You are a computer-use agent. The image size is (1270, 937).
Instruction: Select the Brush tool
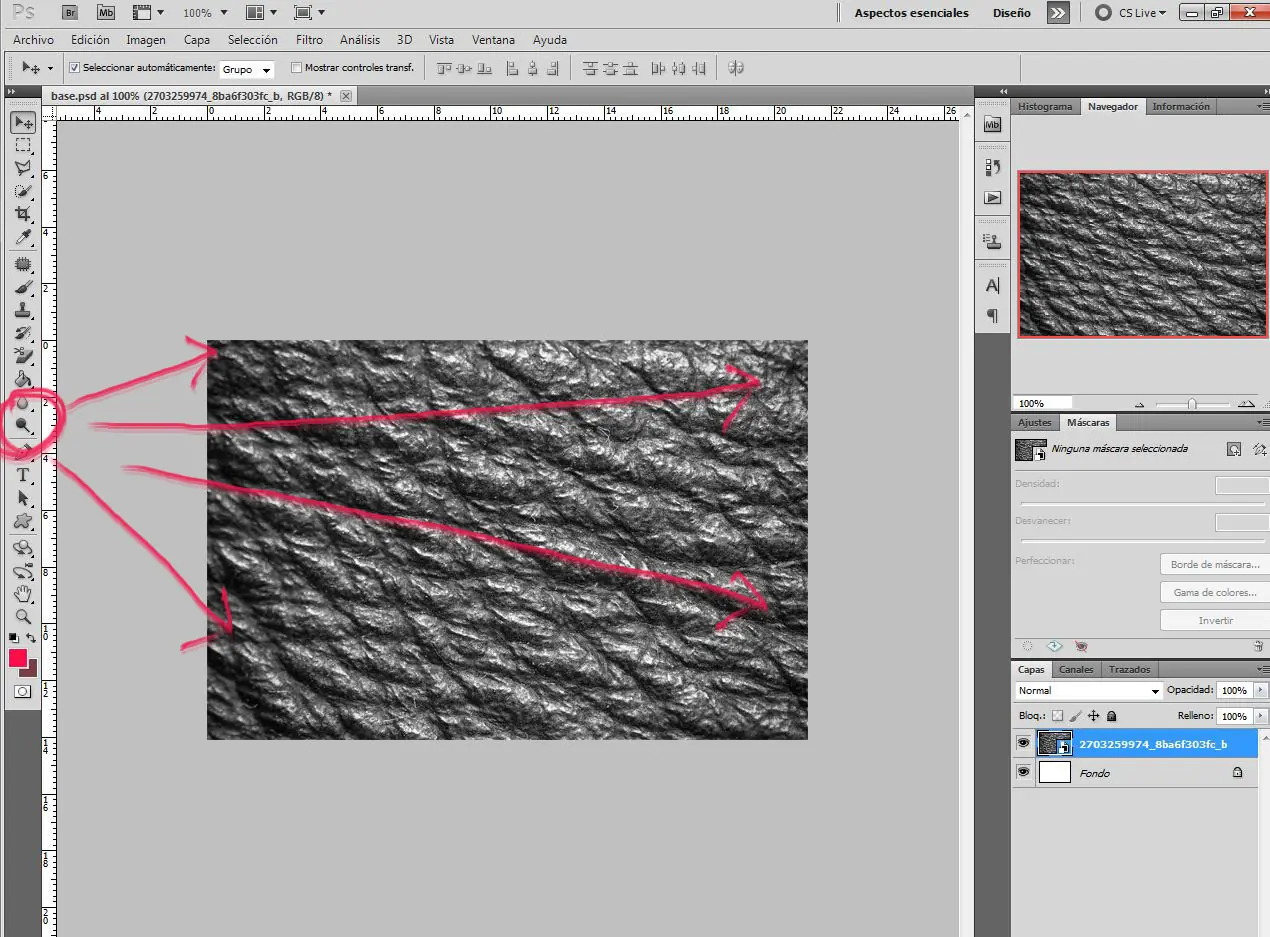23,288
